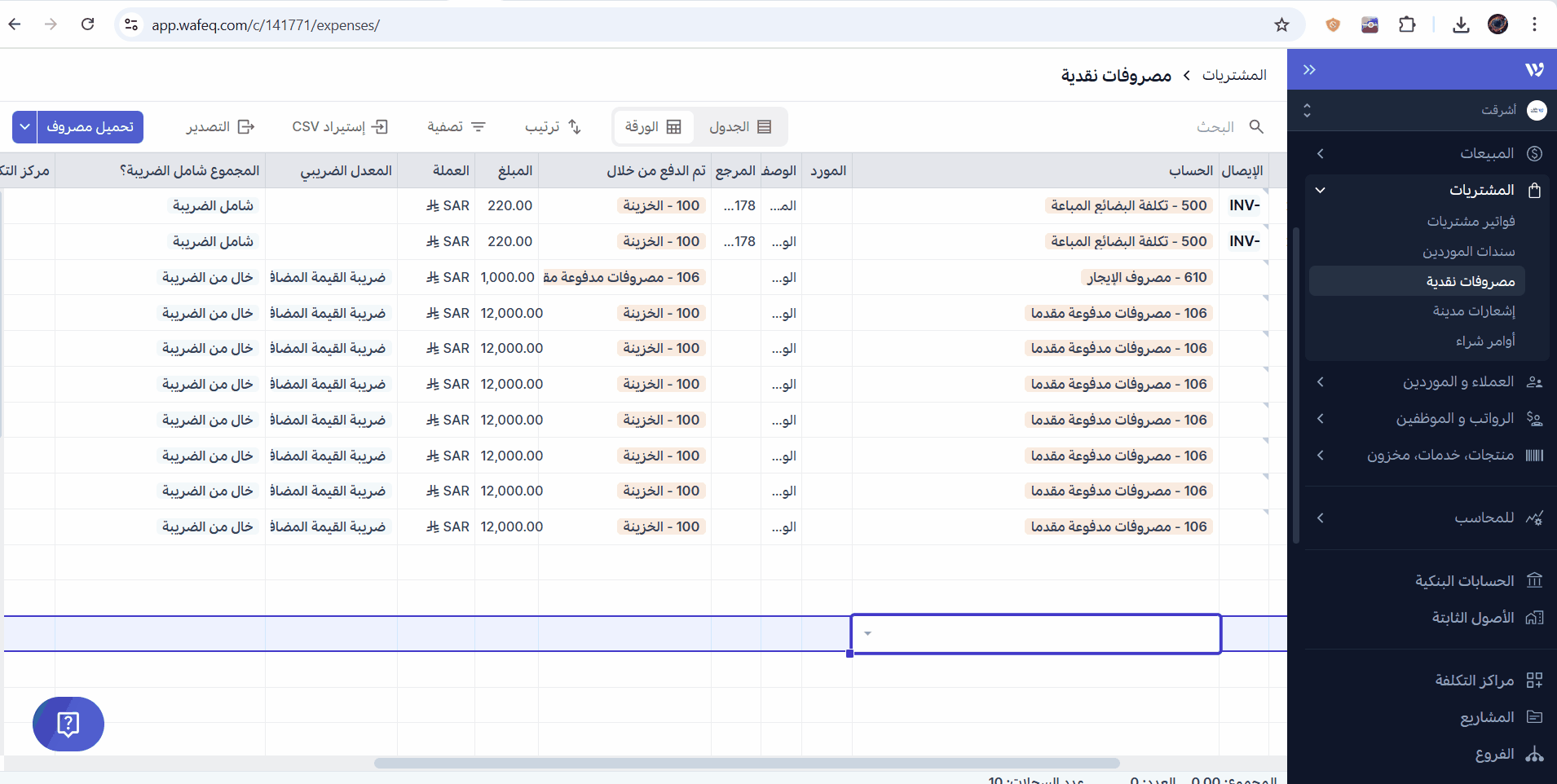
Task: Select Purchase Orders in sidebar
Action: 1484,341
